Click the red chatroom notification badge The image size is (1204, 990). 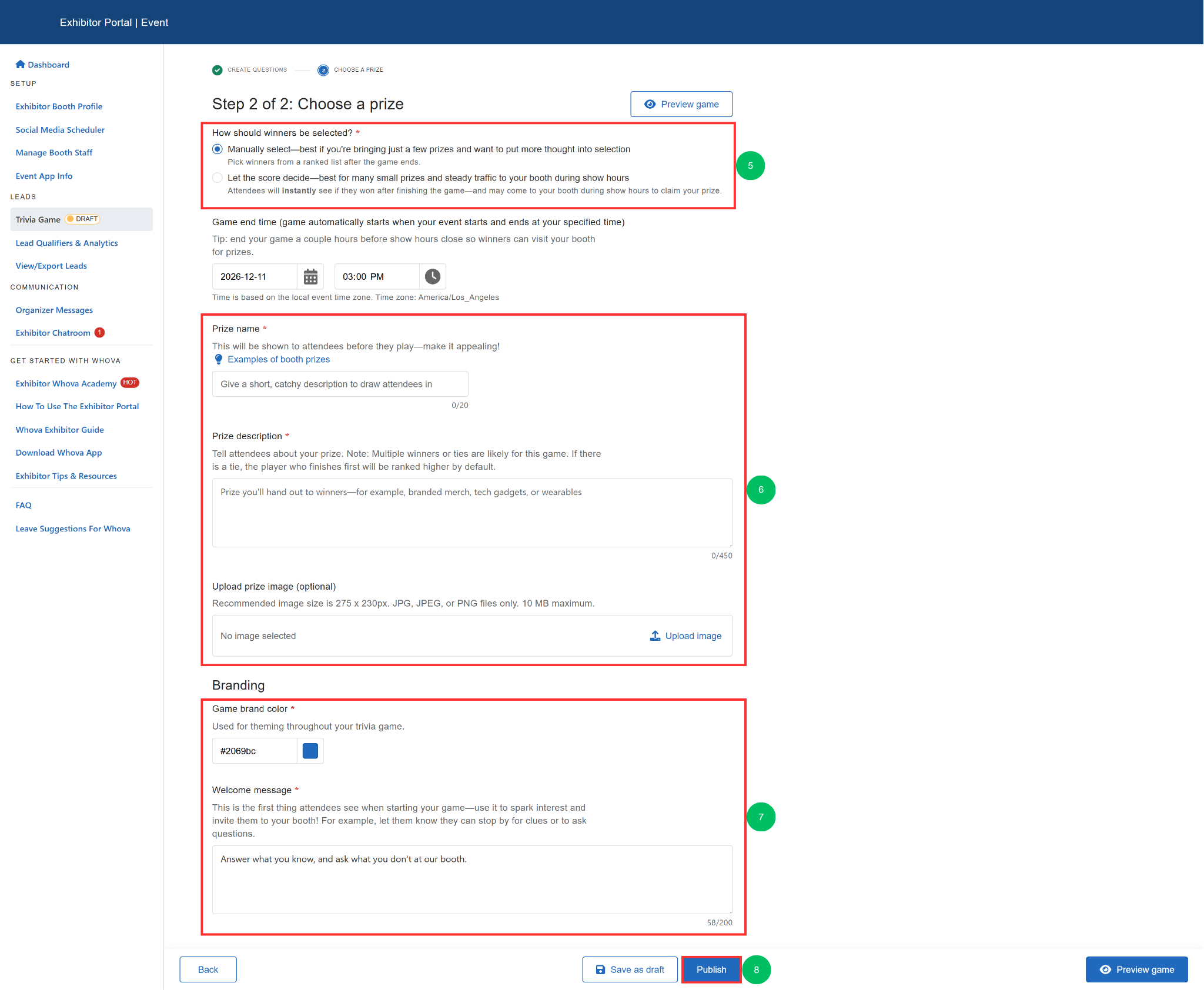tap(100, 332)
